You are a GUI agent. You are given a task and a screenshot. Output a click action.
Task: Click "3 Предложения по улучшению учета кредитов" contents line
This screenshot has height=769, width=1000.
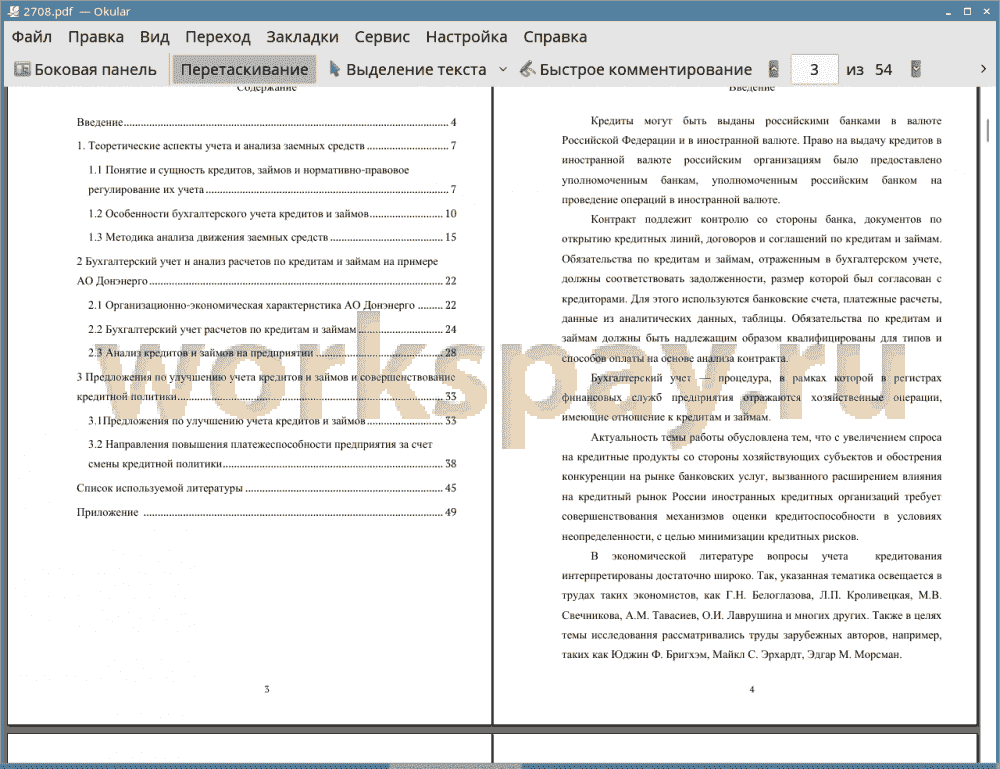click(266, 377)
